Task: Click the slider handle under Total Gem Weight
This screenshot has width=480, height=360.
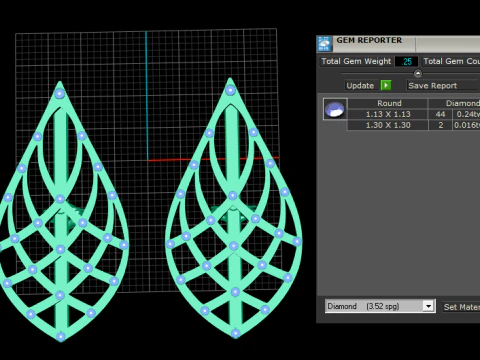Action: click(418, 73)
